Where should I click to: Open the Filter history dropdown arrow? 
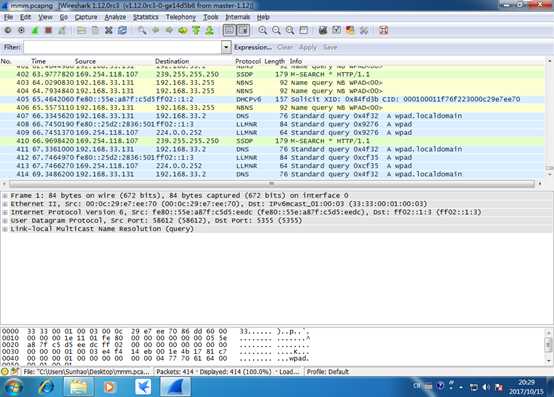[226, 47]
